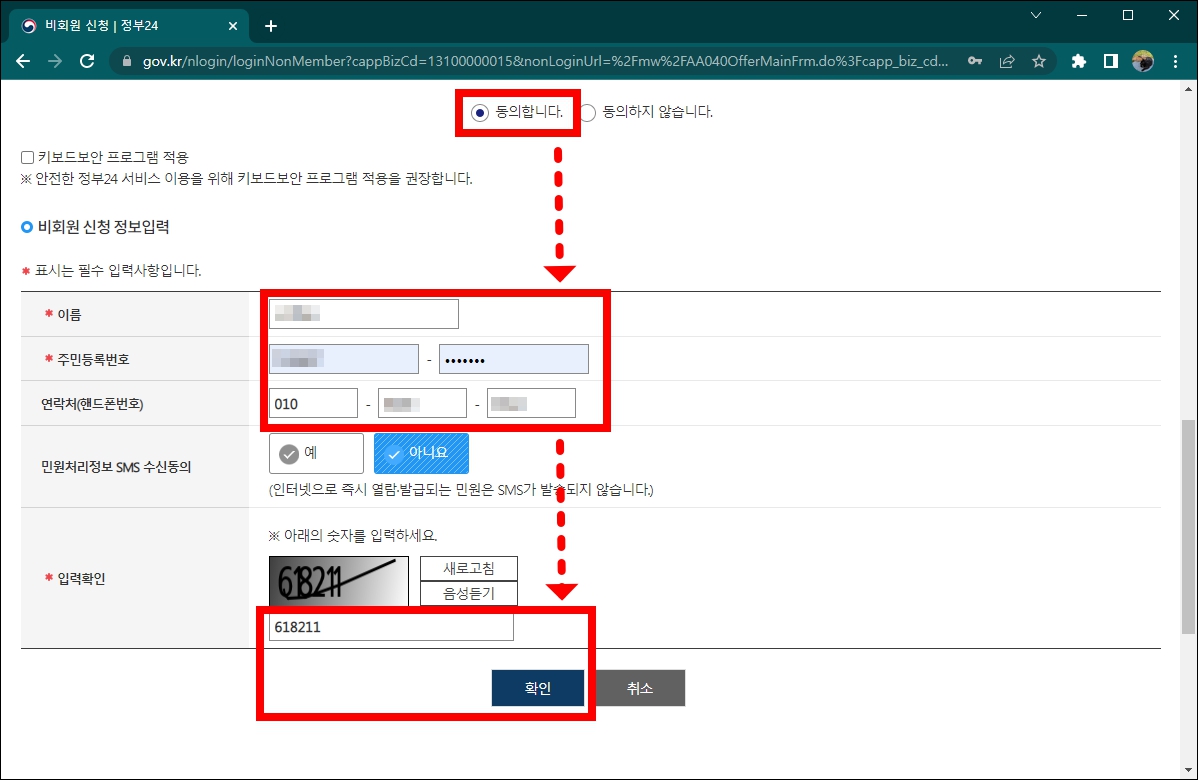1198x780 pixels.
Task: Click the share page icon in address bar
Action: point(1006,61)
